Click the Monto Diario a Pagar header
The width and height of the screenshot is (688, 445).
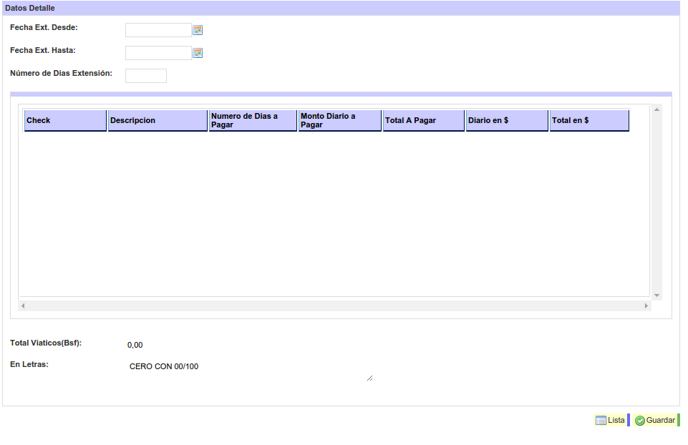click(x=339, y=121)
